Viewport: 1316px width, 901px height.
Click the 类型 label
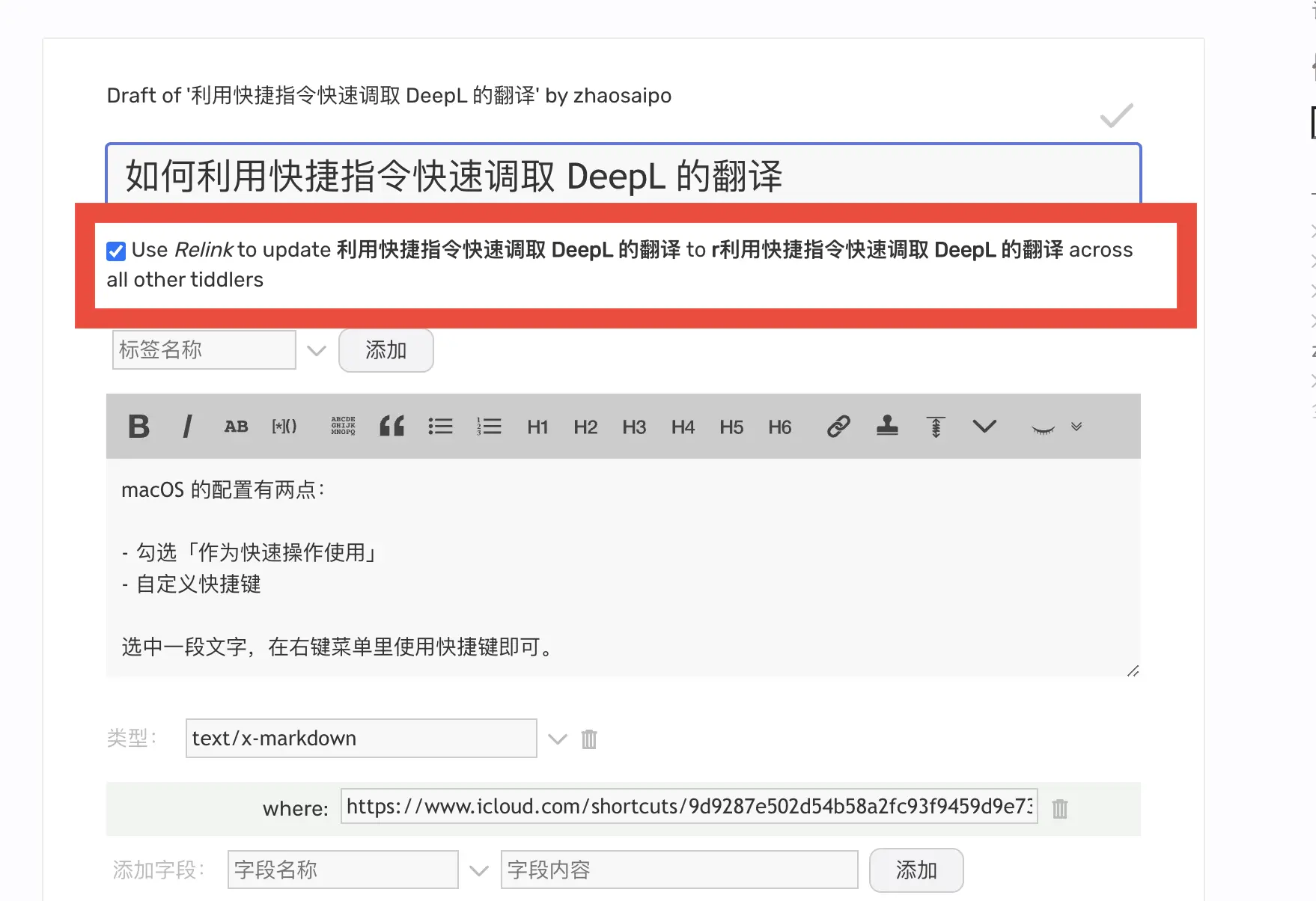coord(132,739)
